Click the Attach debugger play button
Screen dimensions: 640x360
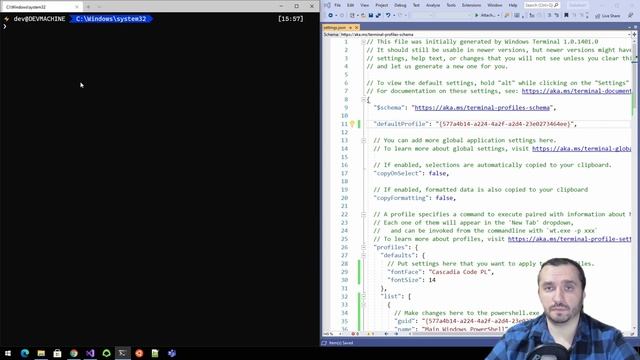476,15
